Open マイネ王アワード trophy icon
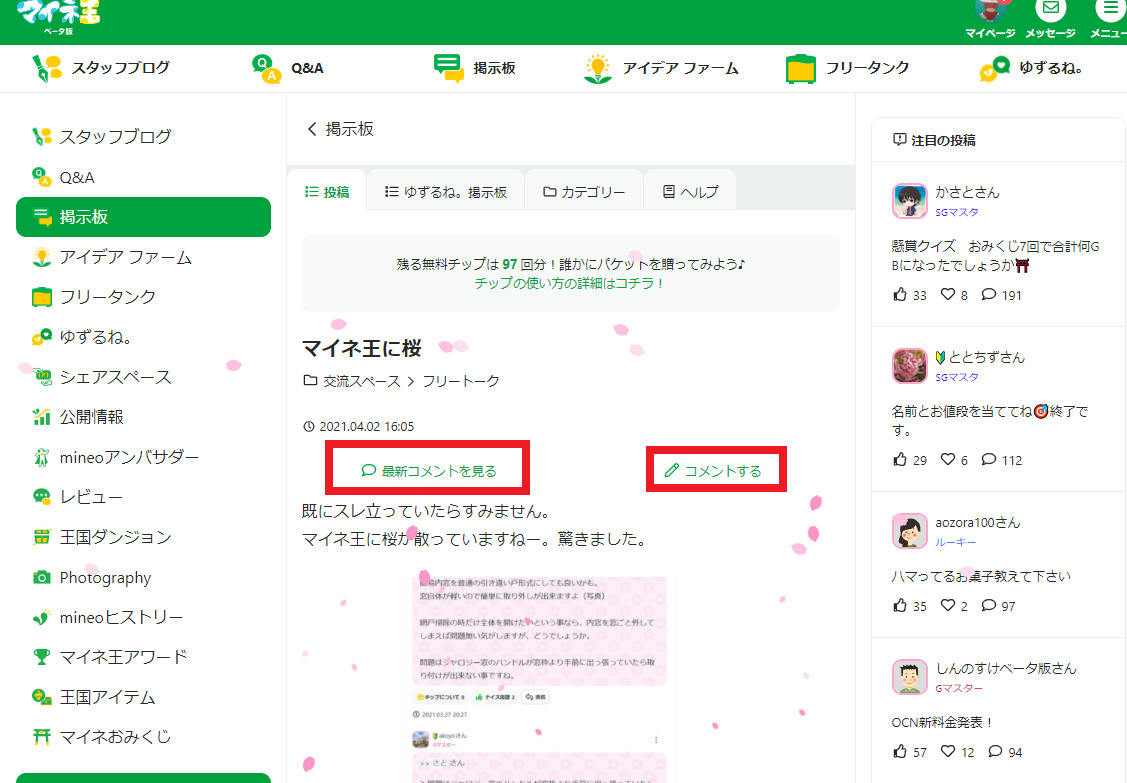1127x783 pixels. [42, 656]
